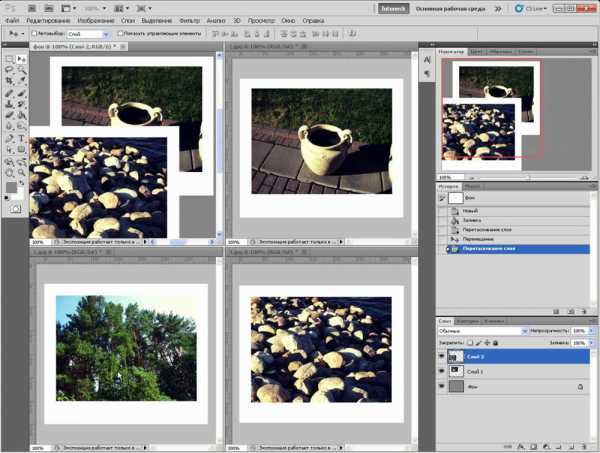Click the new layer icon in Layers panel
The image size is (600, 453).
point(571,447)
